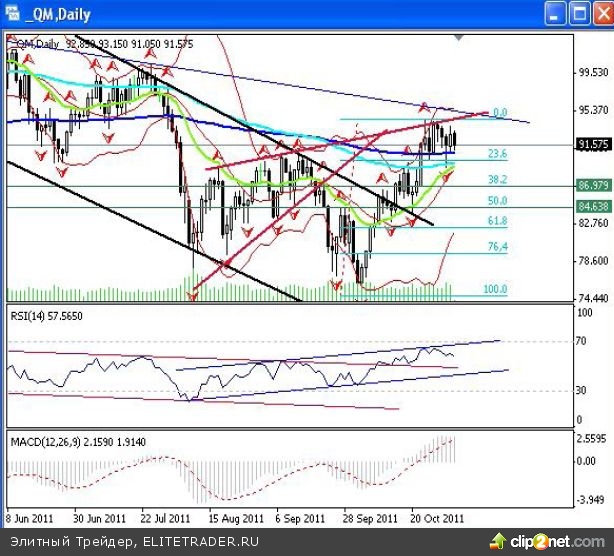This screenshot has width=614, height=556.
Task: Click the 22 Jul 2011 date on time axis
Action: (x=165, y=520)
